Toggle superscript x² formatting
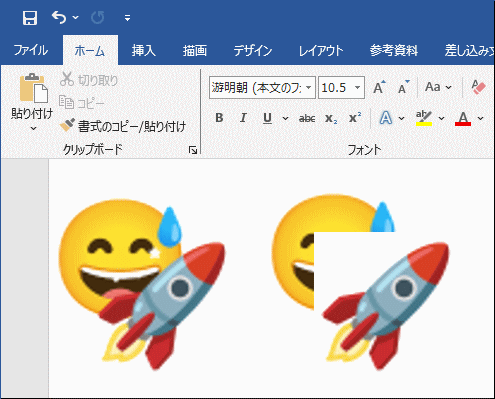This screenshot has width=495, height=399. (355, 118)
